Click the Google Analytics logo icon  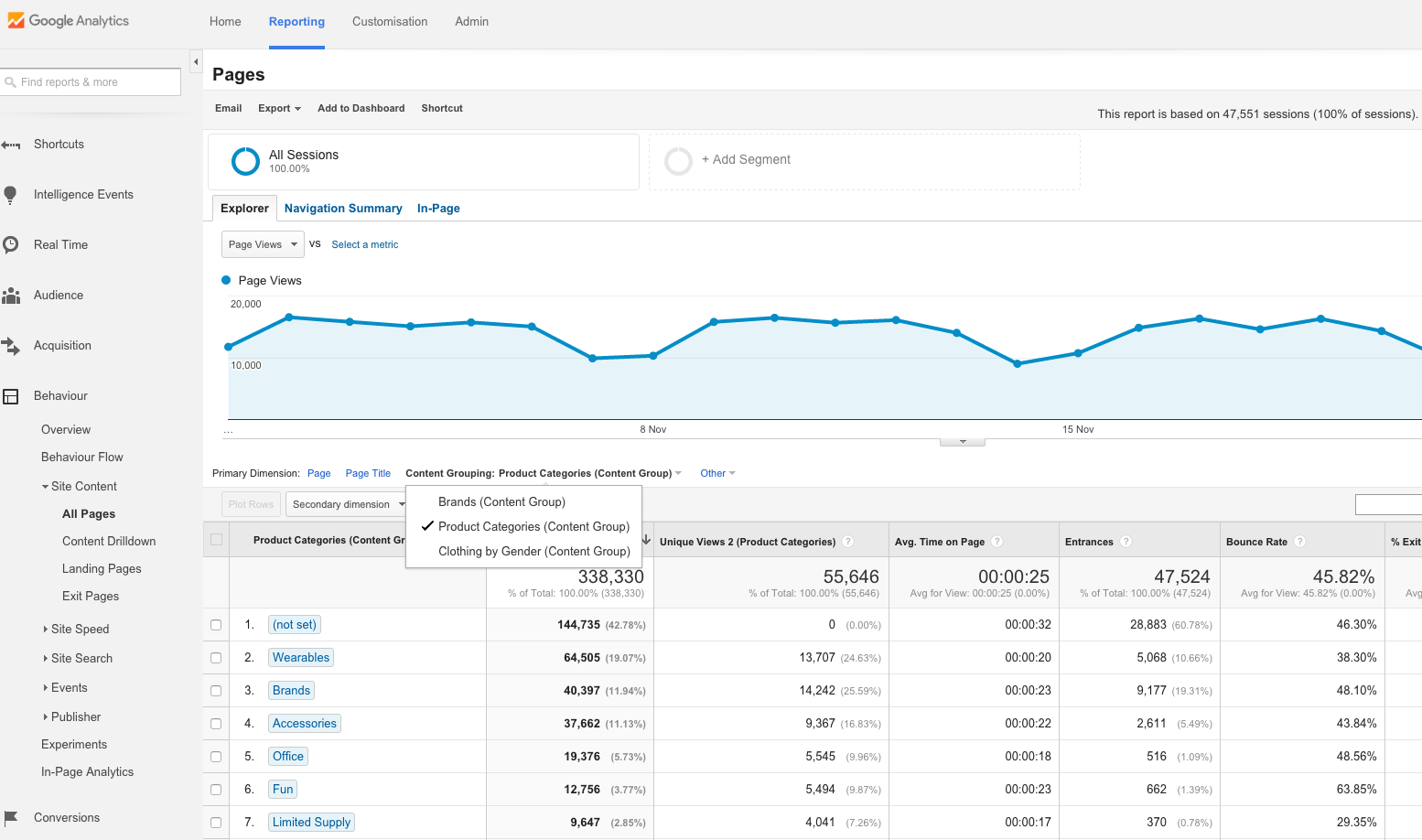(x=16, y=20)
